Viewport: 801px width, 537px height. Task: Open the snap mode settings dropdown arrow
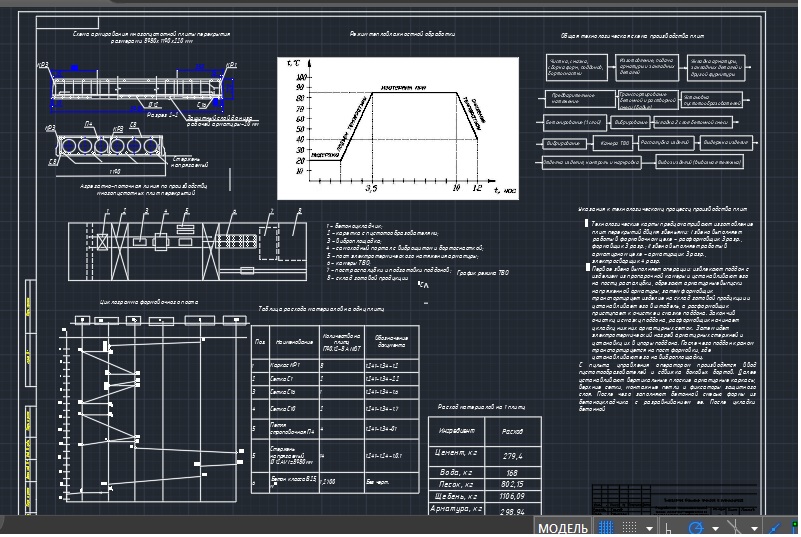point(649,529)
